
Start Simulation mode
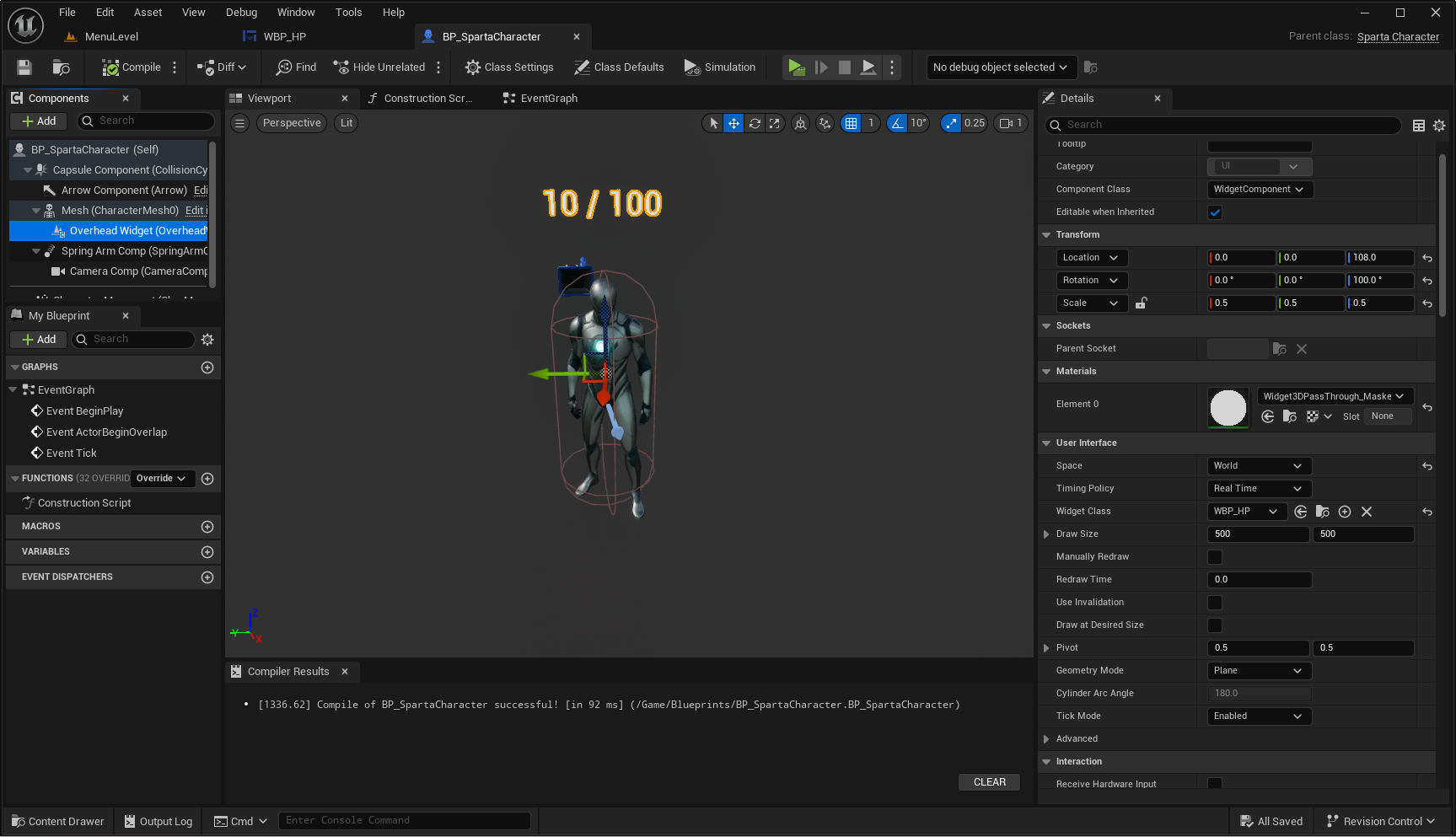[x=720, y=67]
